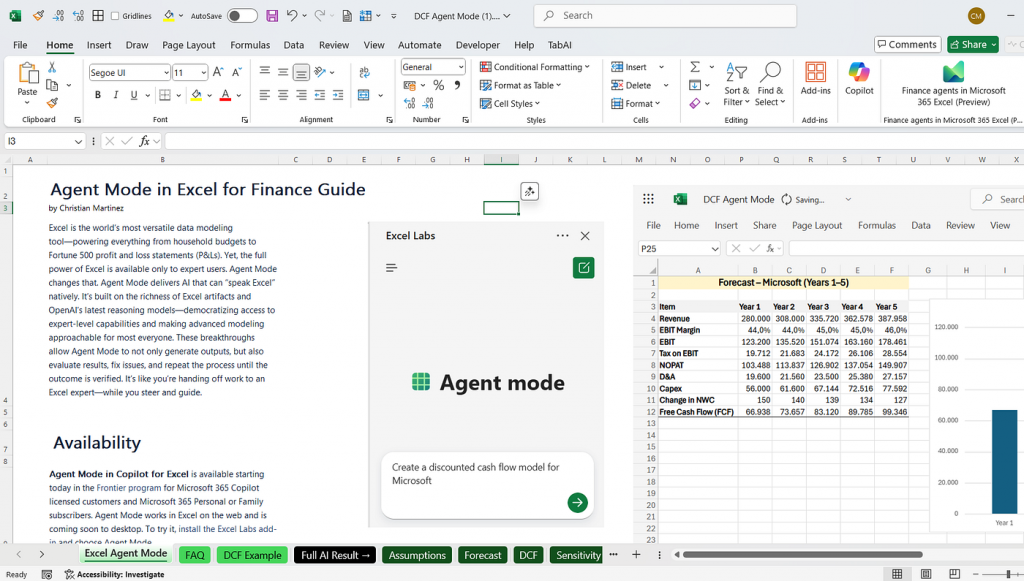The image size is (1024, 581).
Task: Click the Cut scissors icon
Action: [x=52, y=67]
